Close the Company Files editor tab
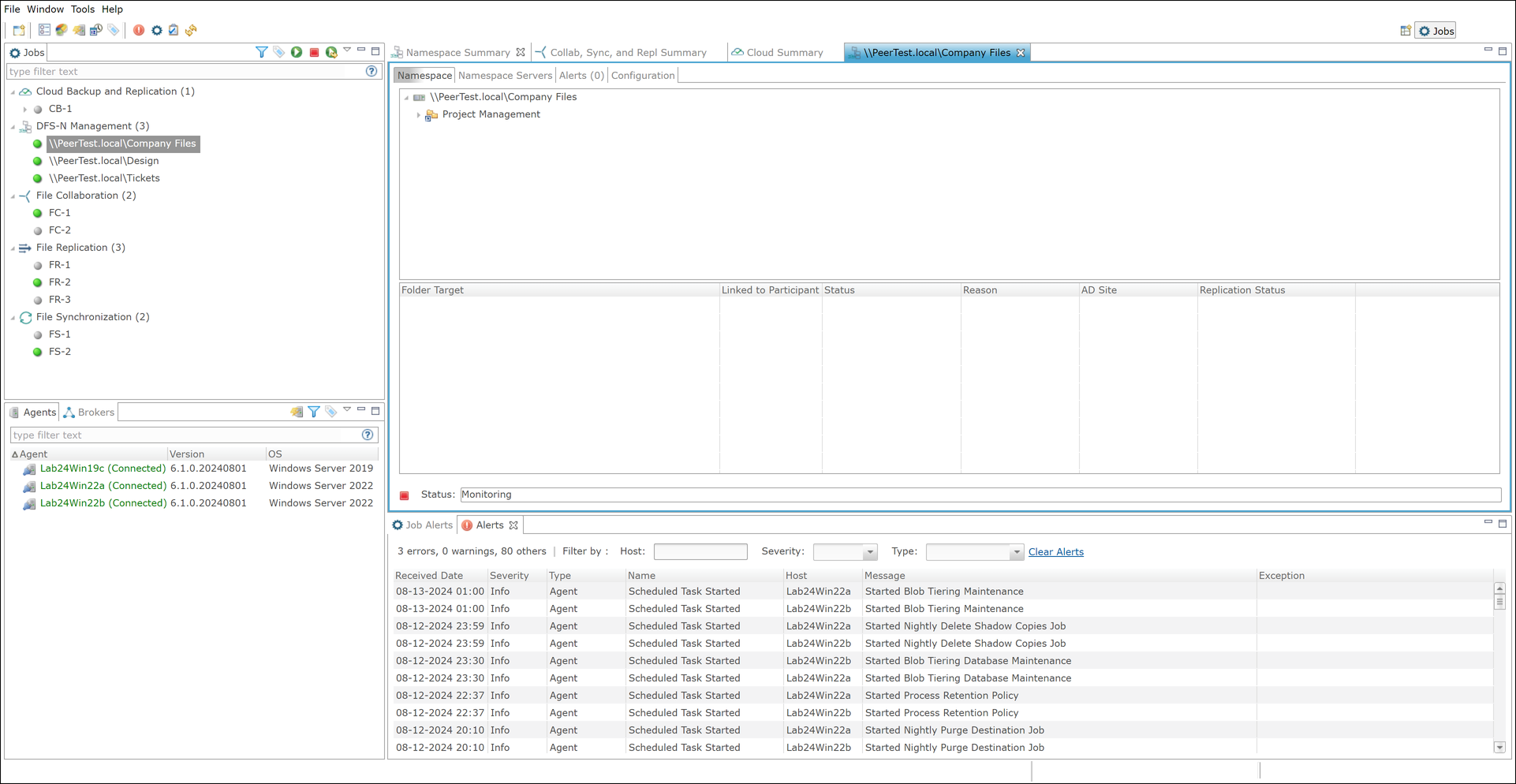This screenshot has height=784, width=1516. click(1021, 53)
